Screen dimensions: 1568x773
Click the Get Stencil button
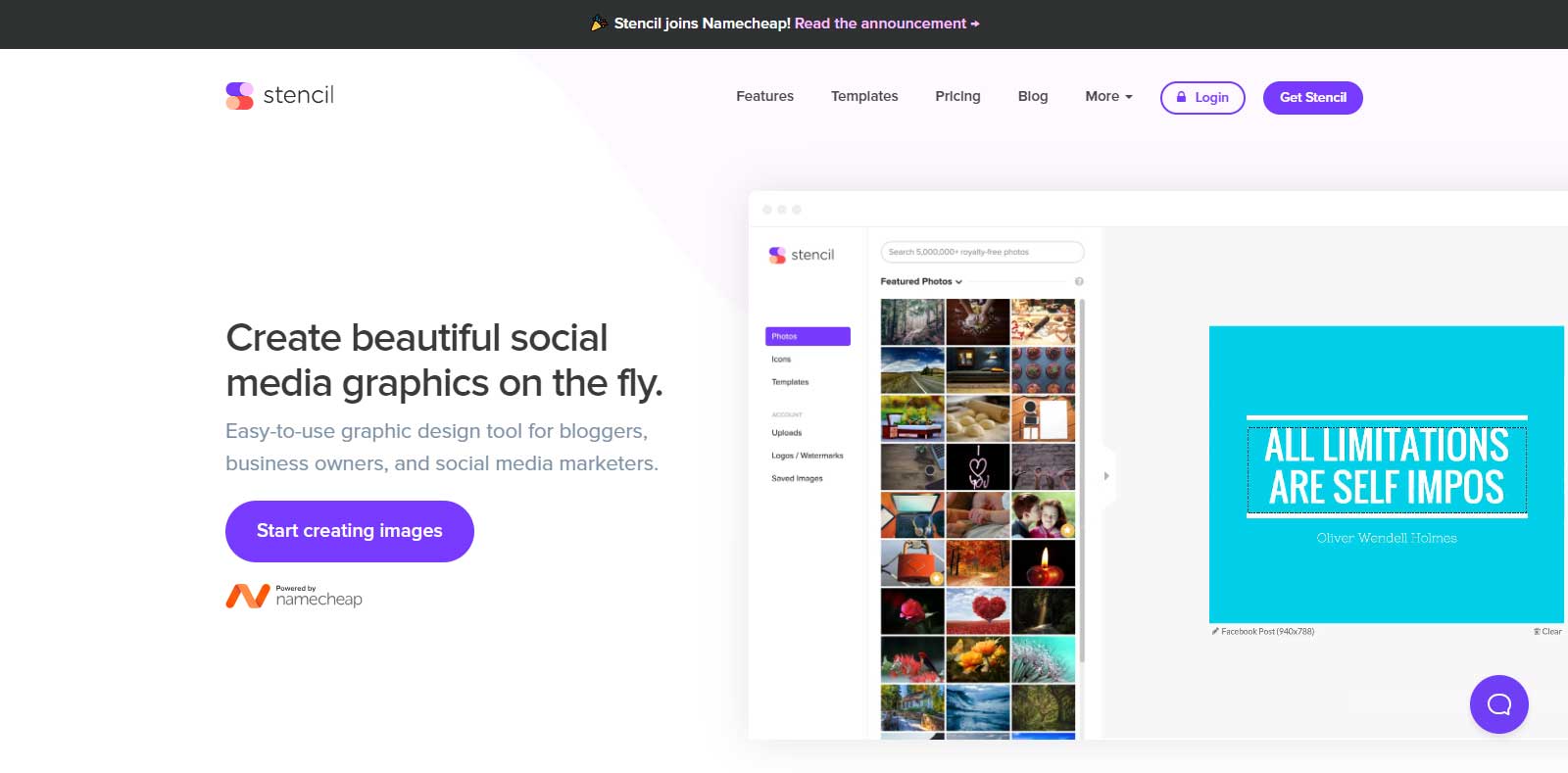[1312, 98]
